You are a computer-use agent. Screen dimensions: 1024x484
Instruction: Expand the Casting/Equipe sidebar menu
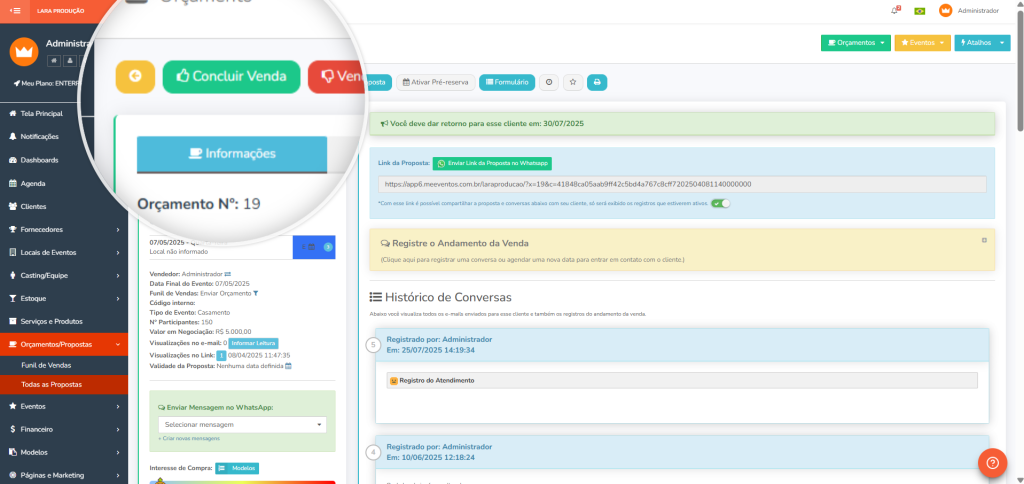click(64, 275)
